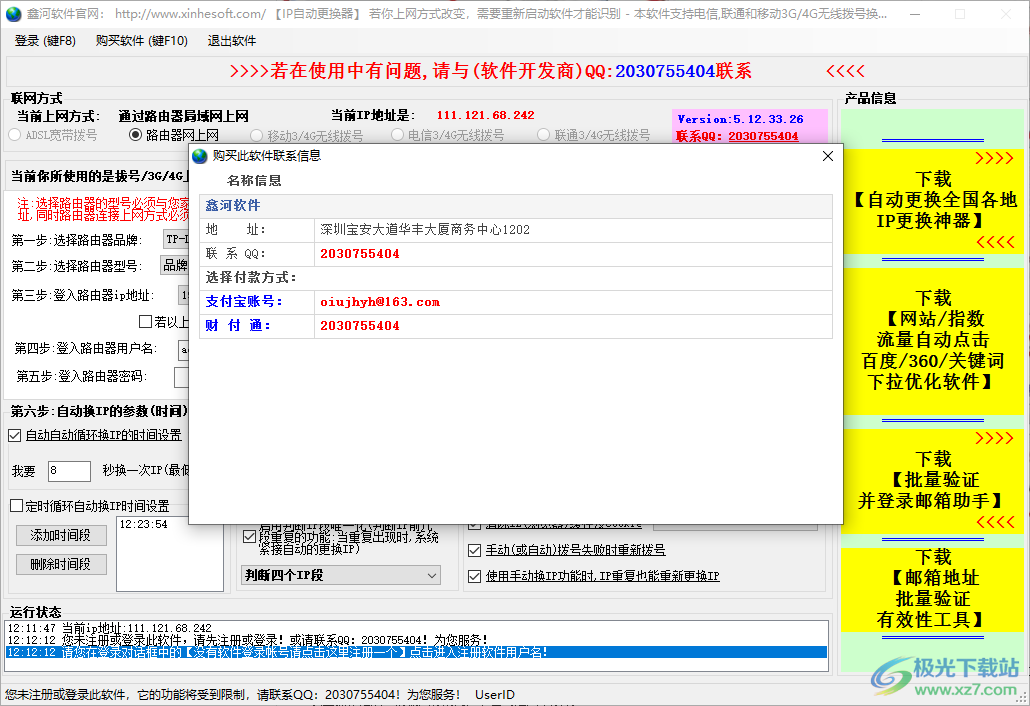Image resolution: width=1030 pixels, height=706 pixels.
Task: Click the 支付宝账号 label in the dialog
Action: tap(244, 301)
